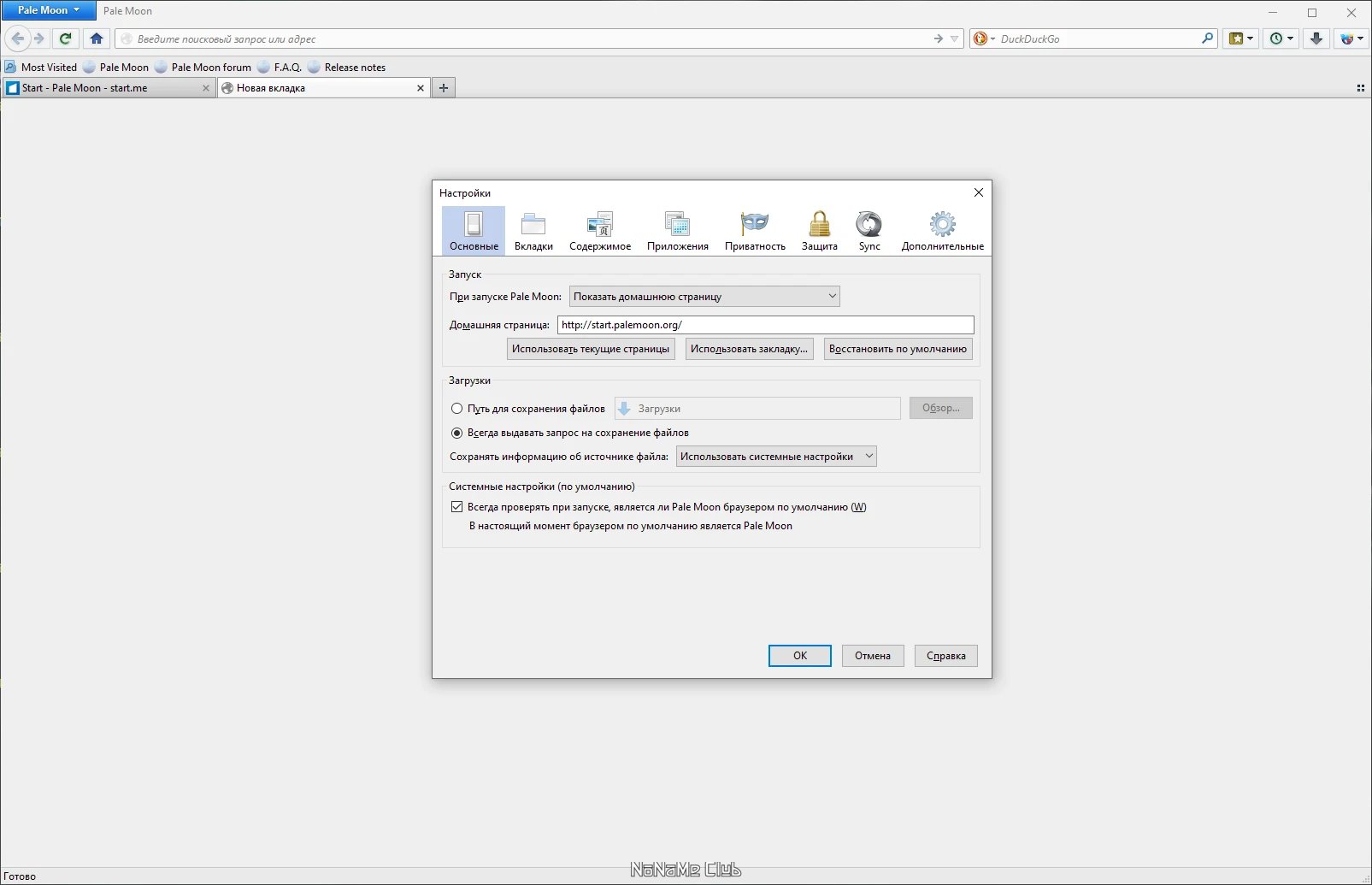1372x885 pixels.
Task: Select Приложения settings pane
Action: click(678, 231)
